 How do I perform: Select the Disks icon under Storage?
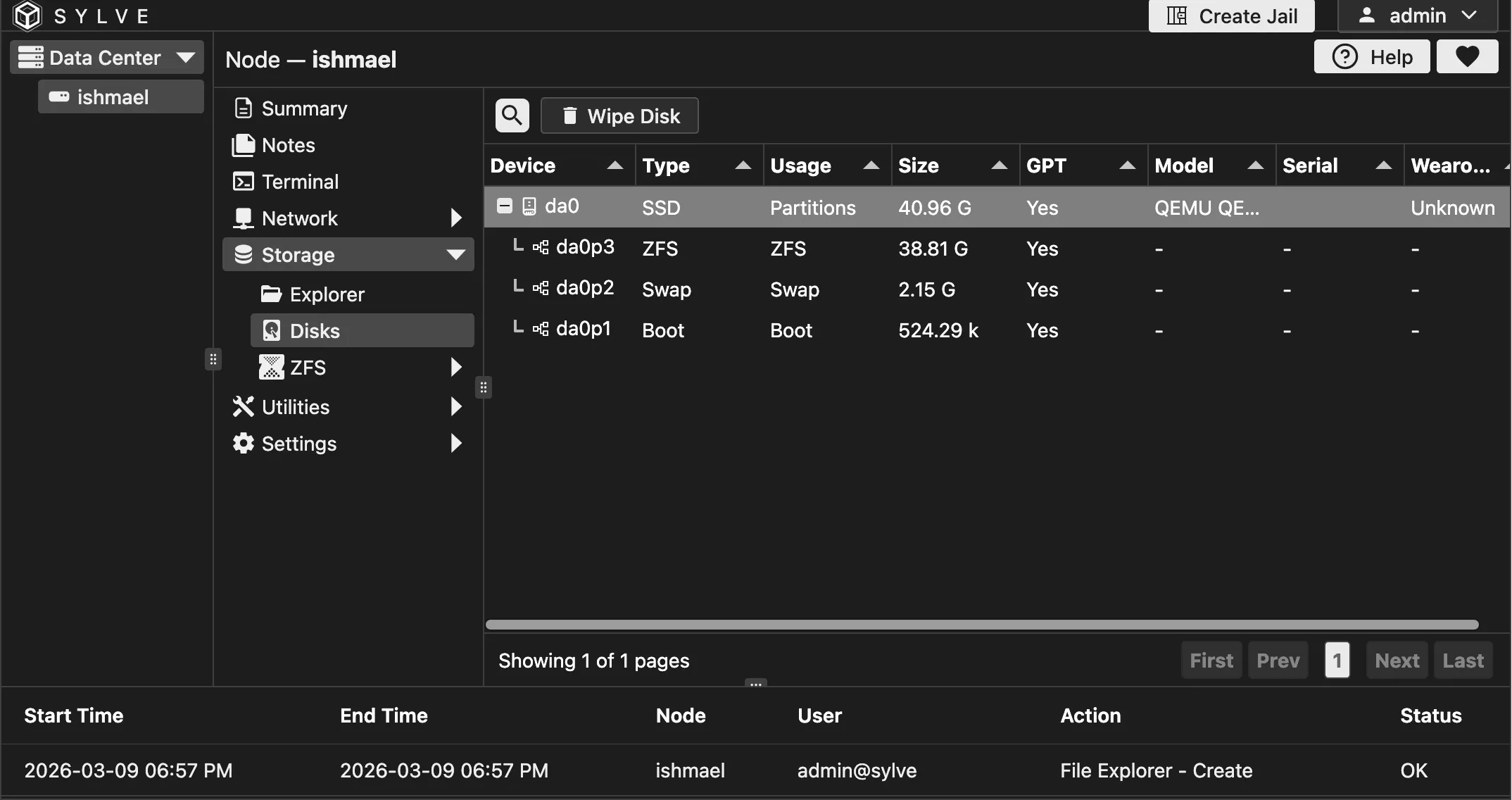[x=271, y=330]
